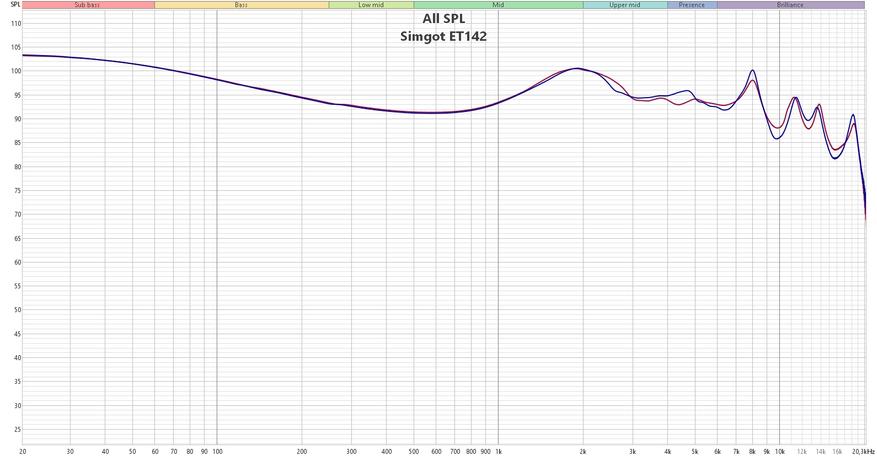Click the 500 Hz frequency axis label
877x458 pixels.
[x=414, y=451]
